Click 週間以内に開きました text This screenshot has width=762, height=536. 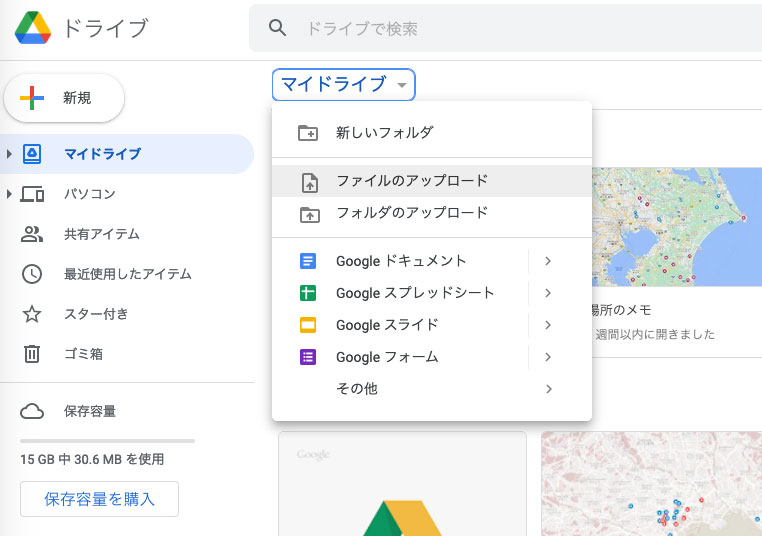(x=655, y=334)
